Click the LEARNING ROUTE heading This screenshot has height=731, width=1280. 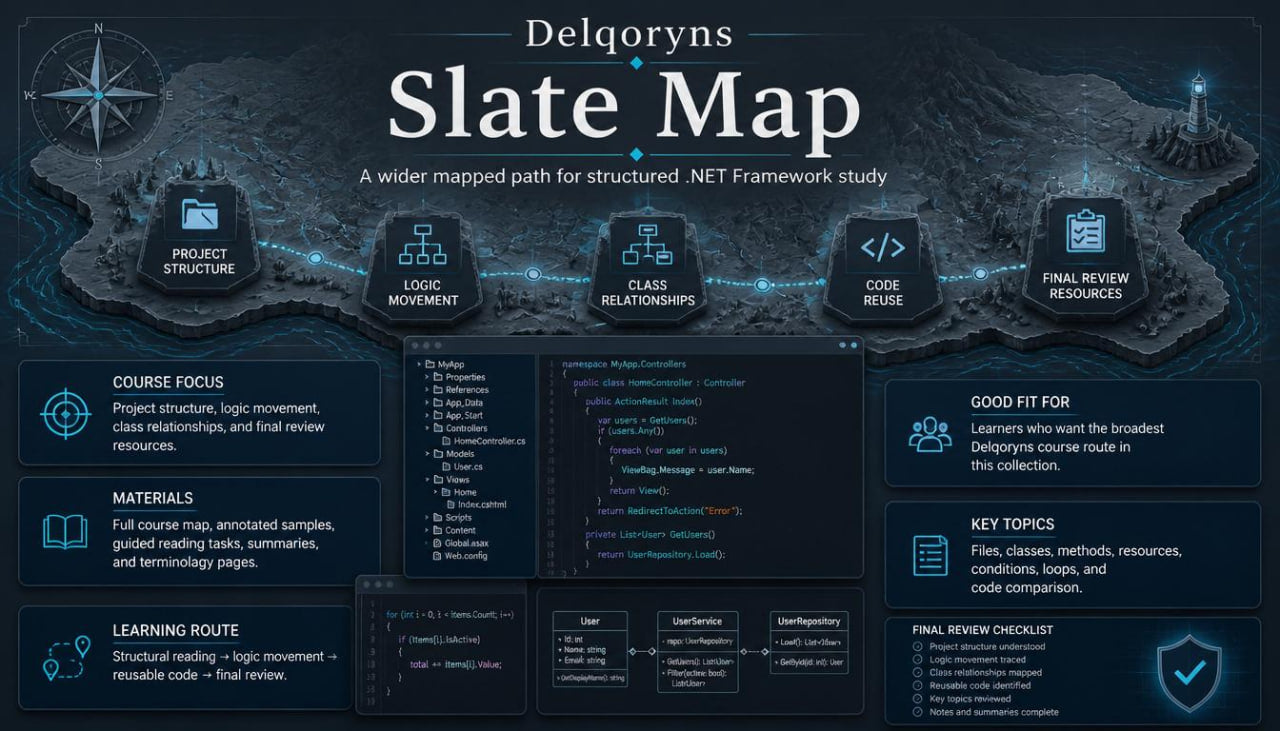176,630
